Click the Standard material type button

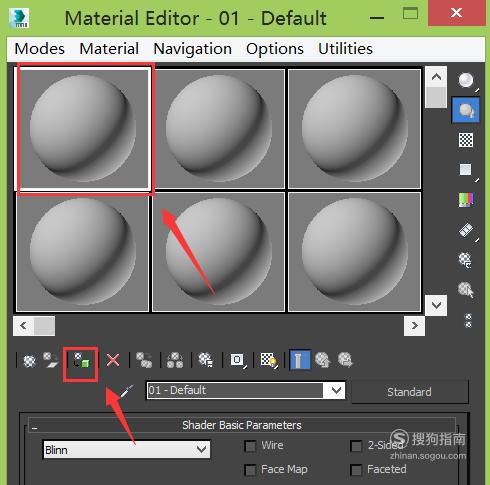[410, 392]
